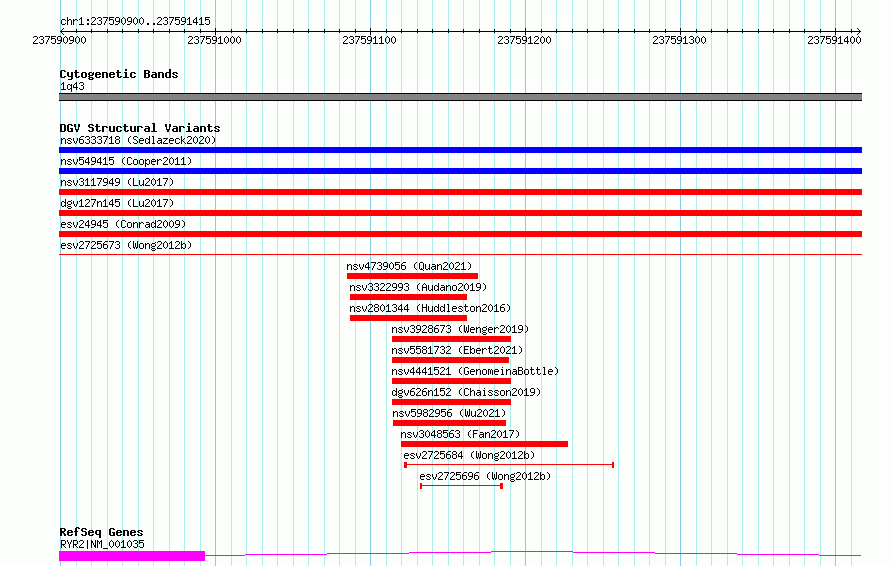Click esv2725673 (Wong2012b) label

[126, 245]
